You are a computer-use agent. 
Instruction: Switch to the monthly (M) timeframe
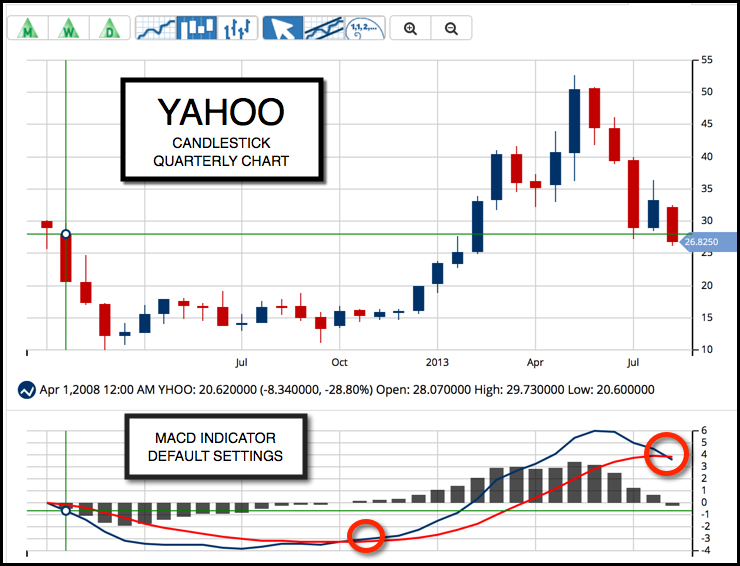28,28
